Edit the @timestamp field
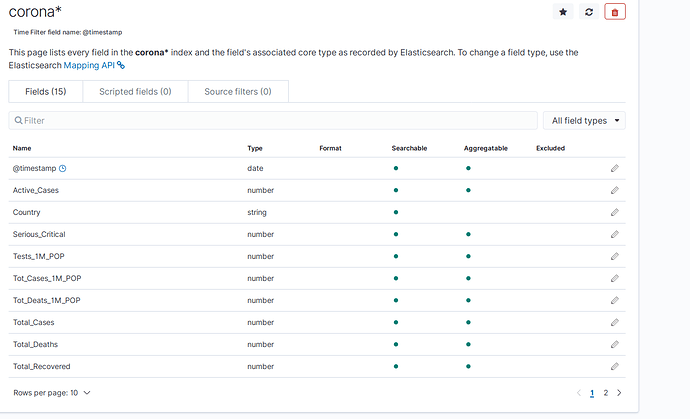The height and width of the screenshot is (419, 690). [x=615, y=169]
